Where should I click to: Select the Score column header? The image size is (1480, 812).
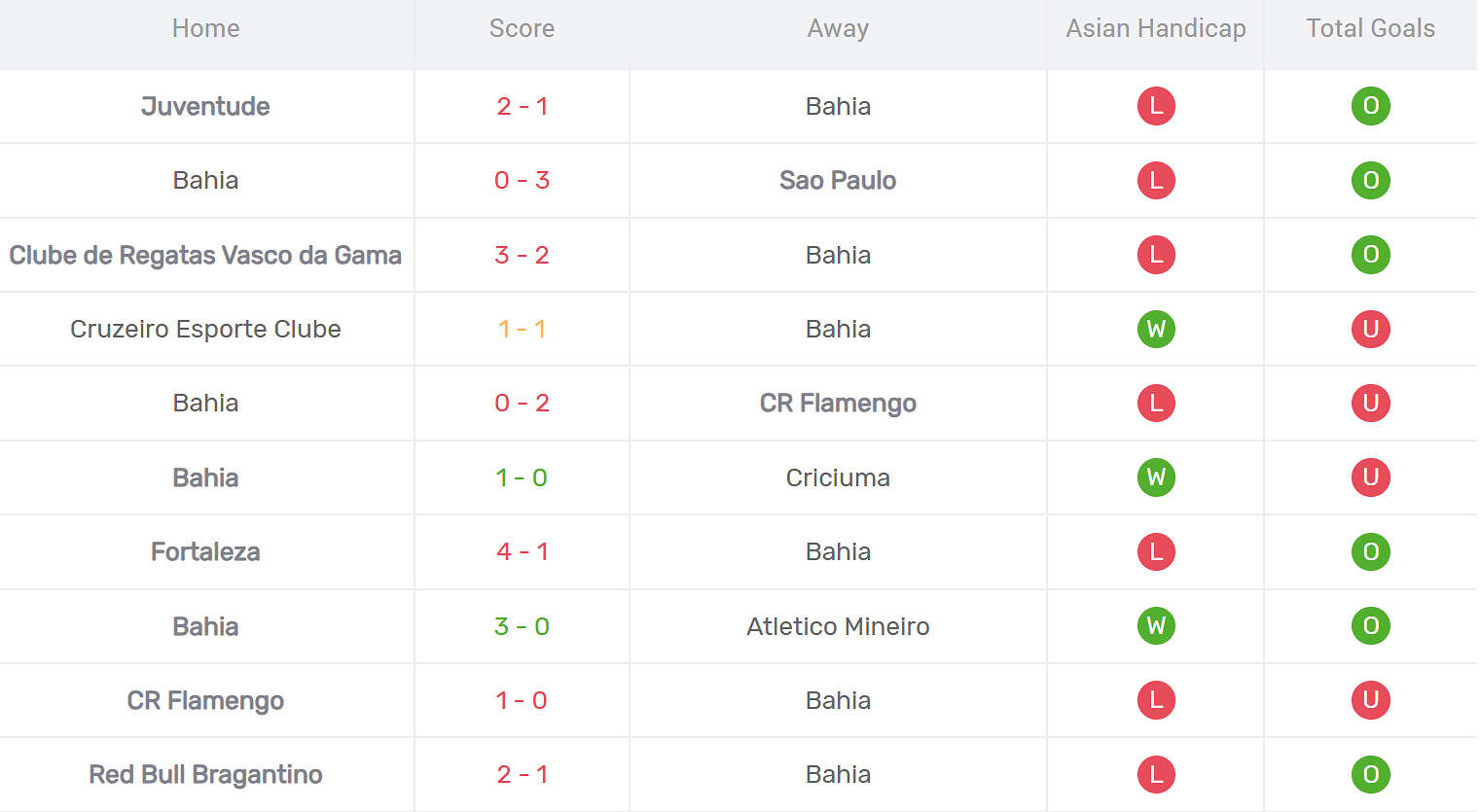coord(522,28)
